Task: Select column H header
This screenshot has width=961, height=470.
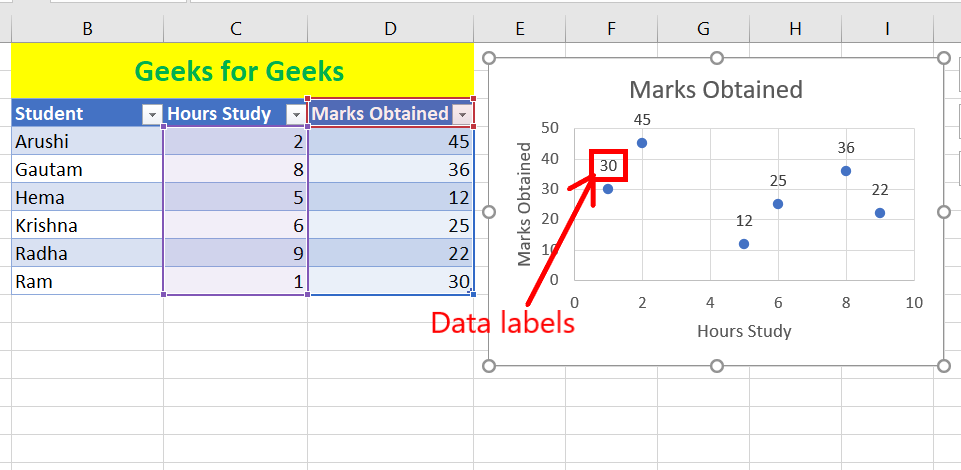Action: (796, 29)
